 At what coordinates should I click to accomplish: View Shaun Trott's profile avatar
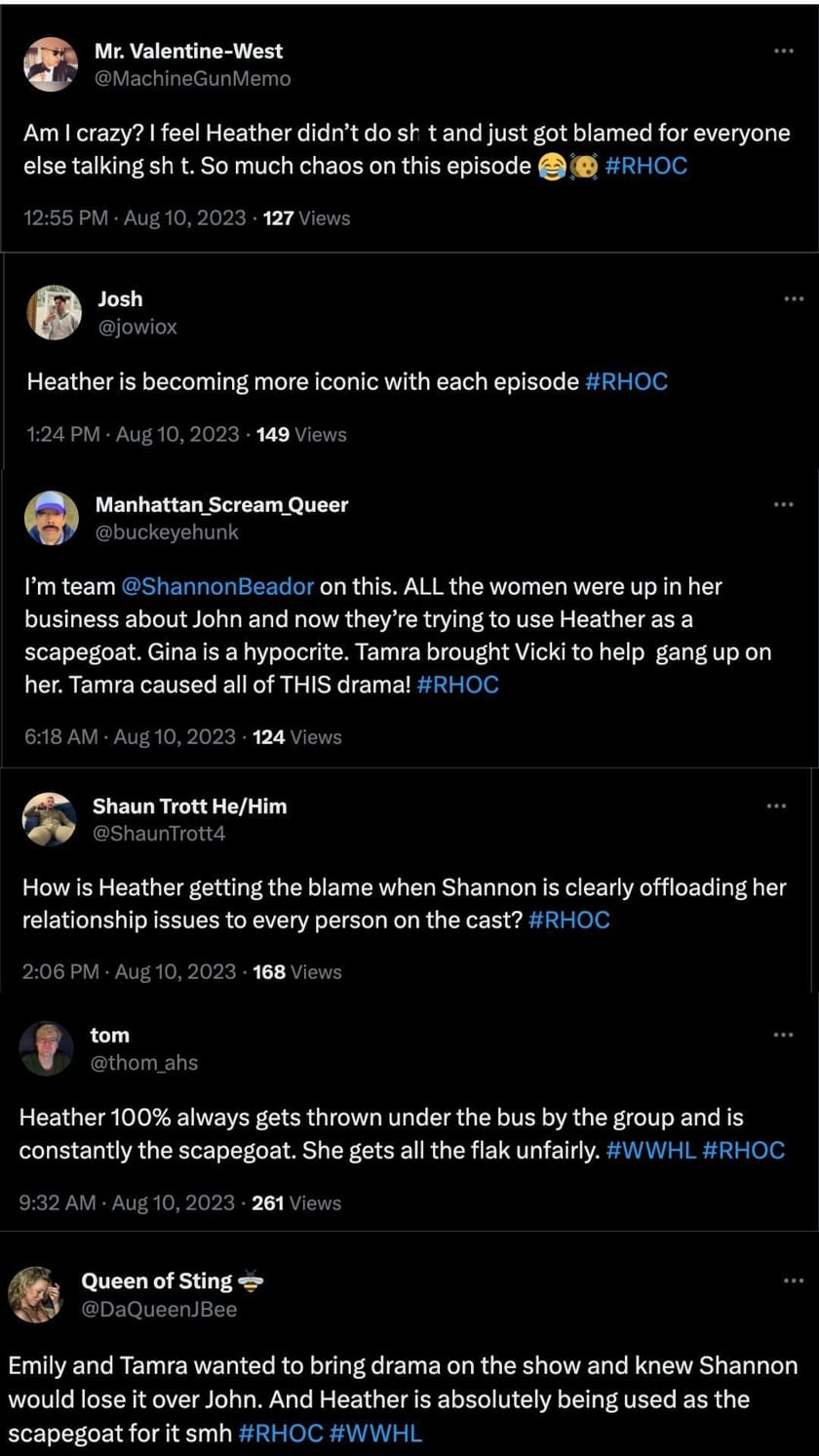point(49,819)
